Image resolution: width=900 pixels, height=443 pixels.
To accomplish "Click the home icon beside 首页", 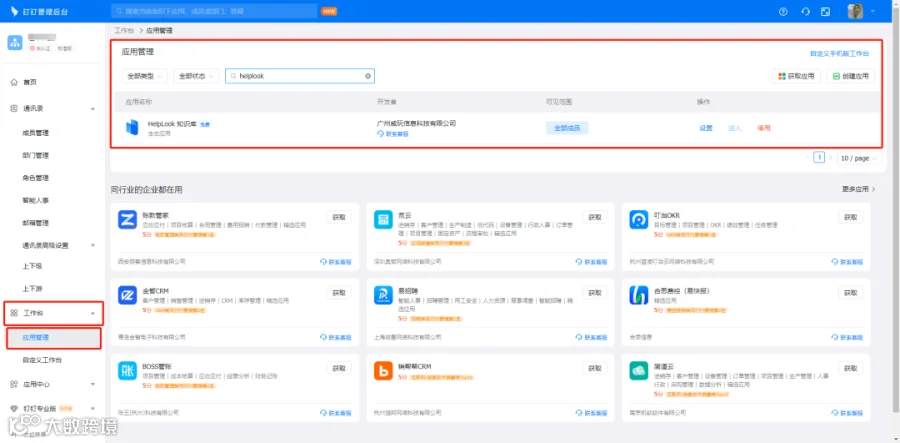I will [14, 83].
